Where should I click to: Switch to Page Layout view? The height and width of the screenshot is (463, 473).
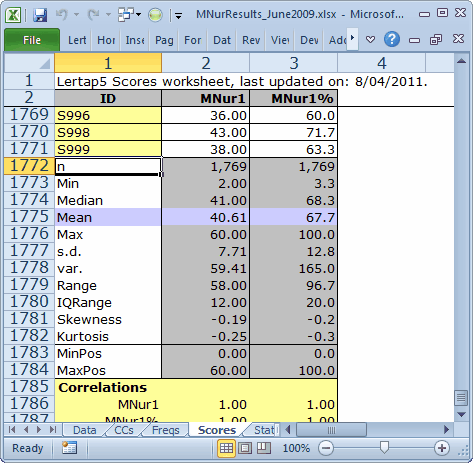[x=245, y=448]
